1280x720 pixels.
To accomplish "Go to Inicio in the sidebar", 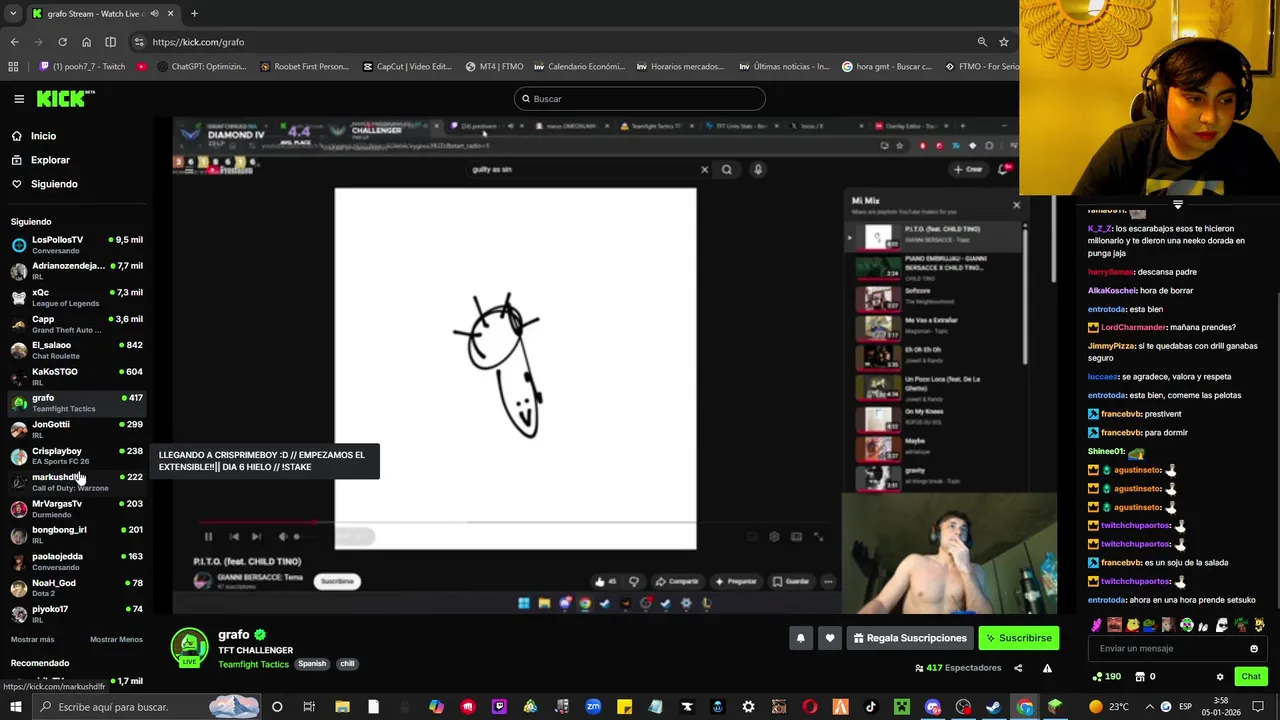I will pos(43,136).
